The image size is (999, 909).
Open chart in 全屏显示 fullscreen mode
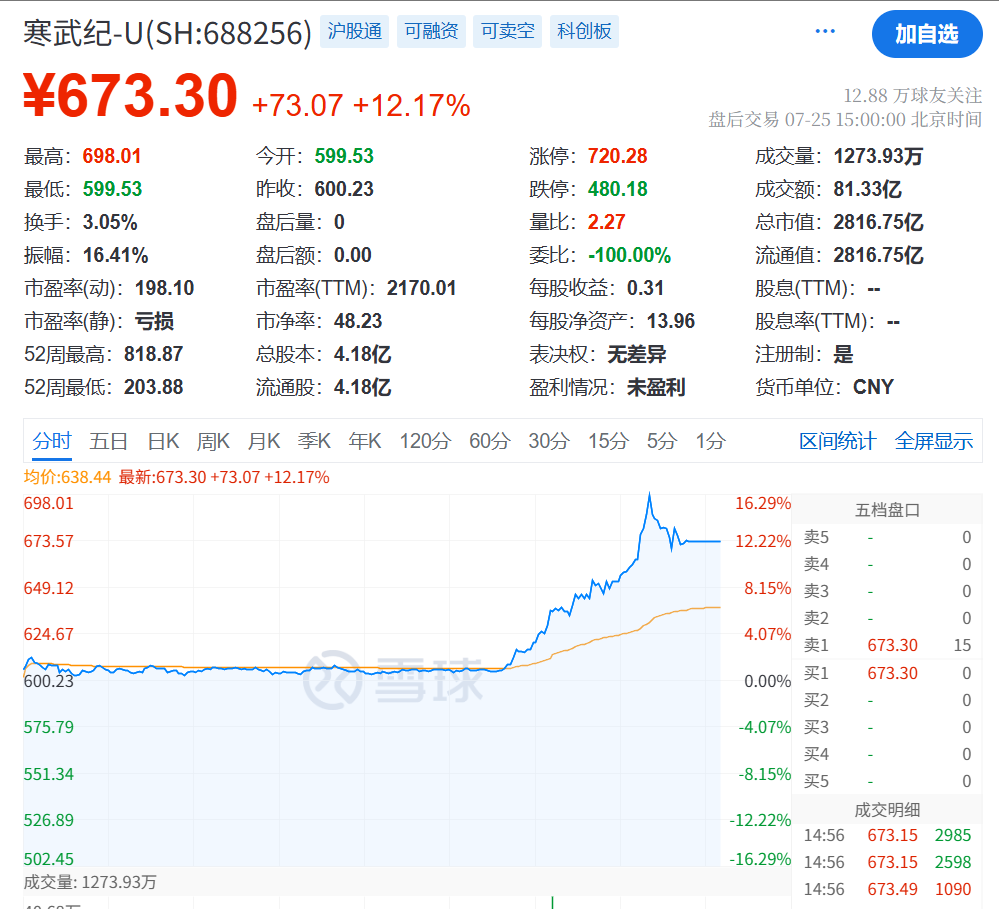coord(933,441)
